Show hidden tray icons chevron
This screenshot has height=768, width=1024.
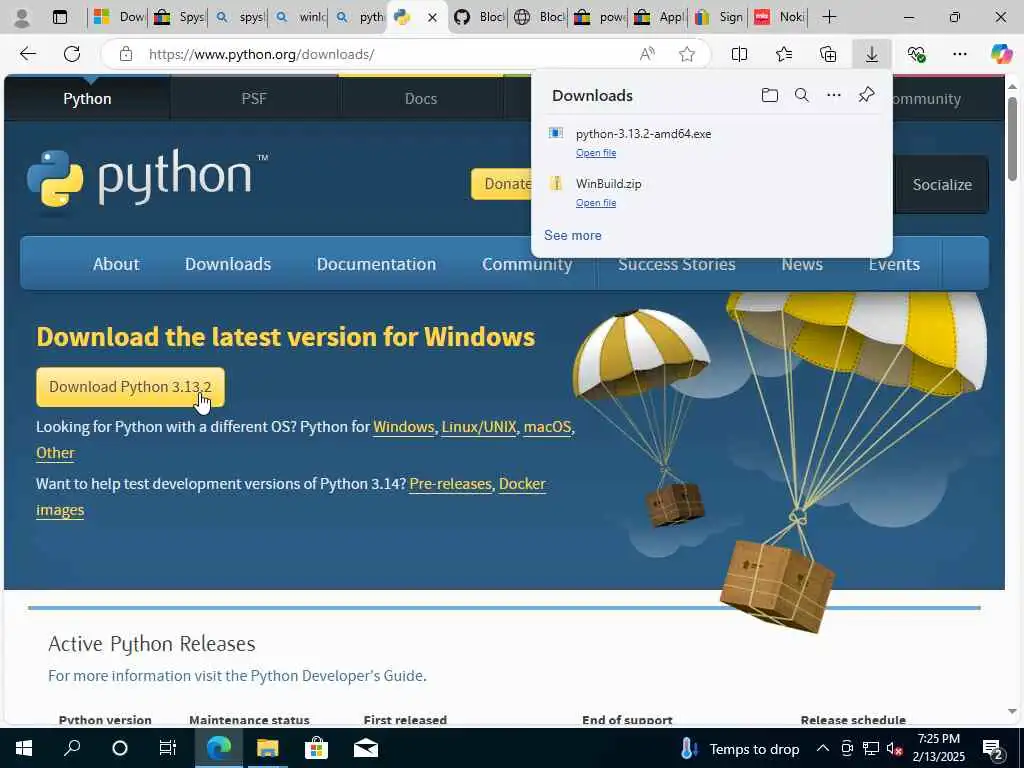[x=823, y=748]
